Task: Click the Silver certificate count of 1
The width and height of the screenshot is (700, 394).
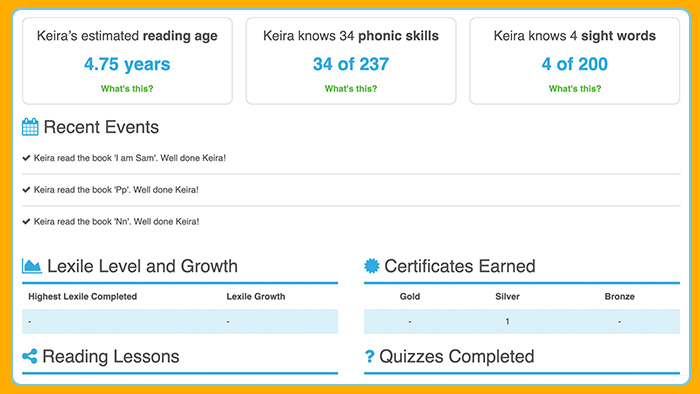Action: tap(507, 321)
